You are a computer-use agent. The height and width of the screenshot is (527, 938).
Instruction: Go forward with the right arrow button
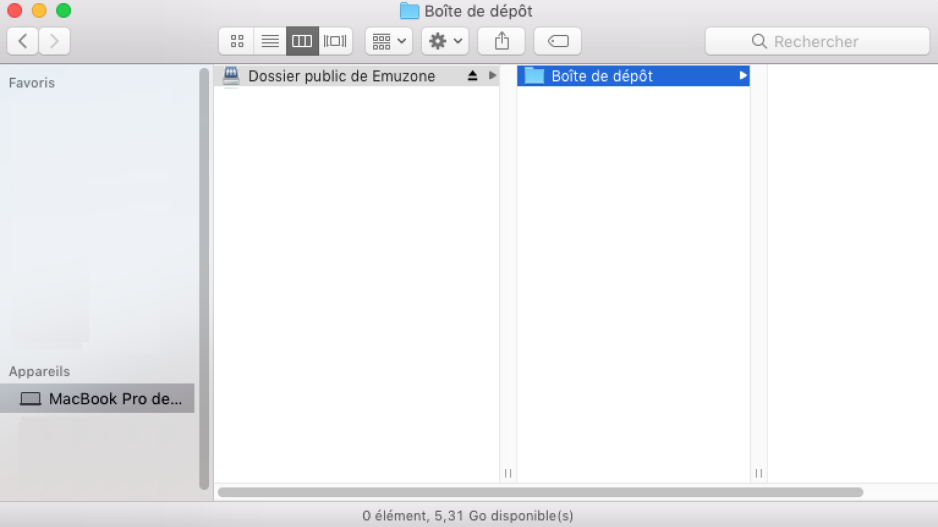[x=54, y=41]
